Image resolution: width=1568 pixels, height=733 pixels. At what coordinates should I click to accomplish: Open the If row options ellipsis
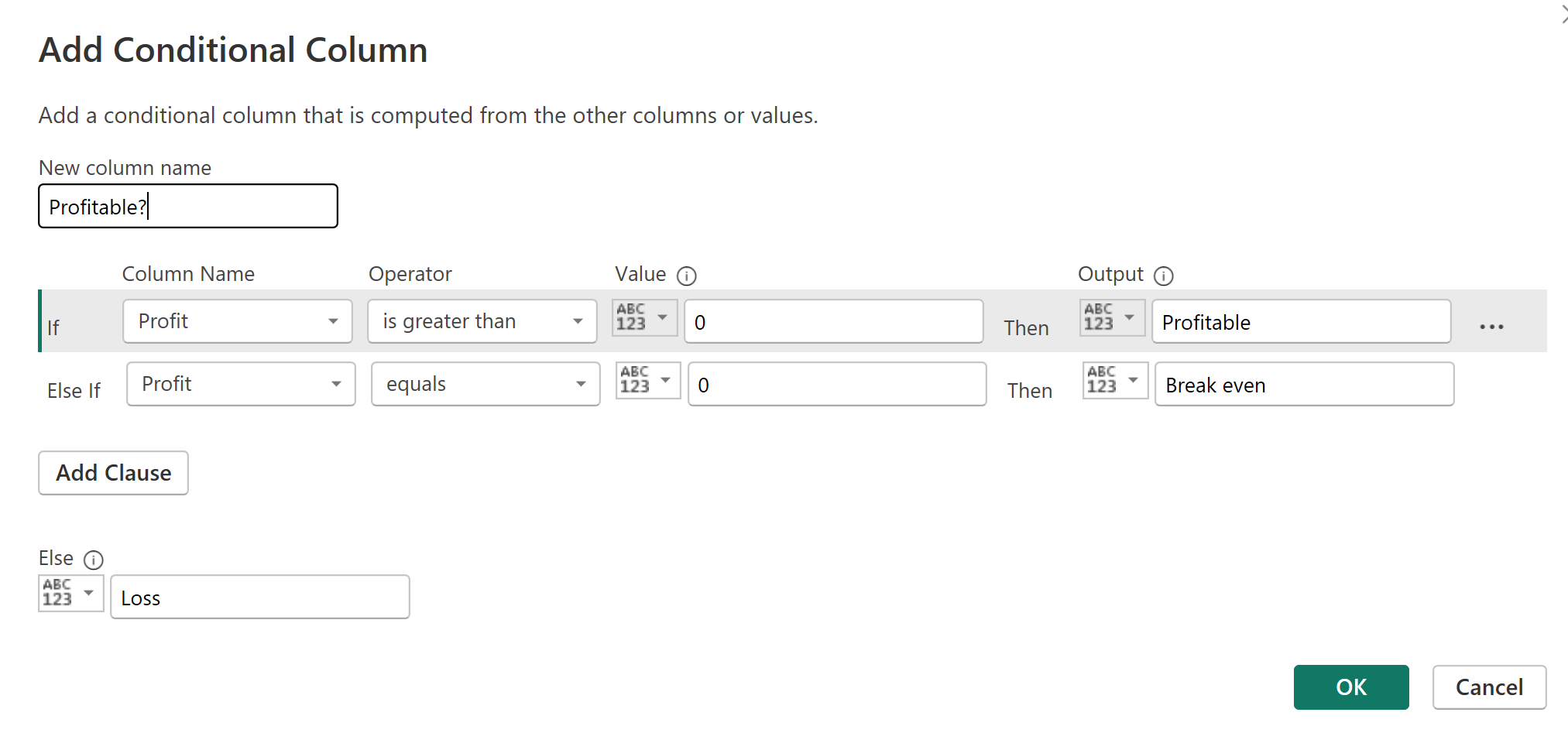pos(1491,327)
